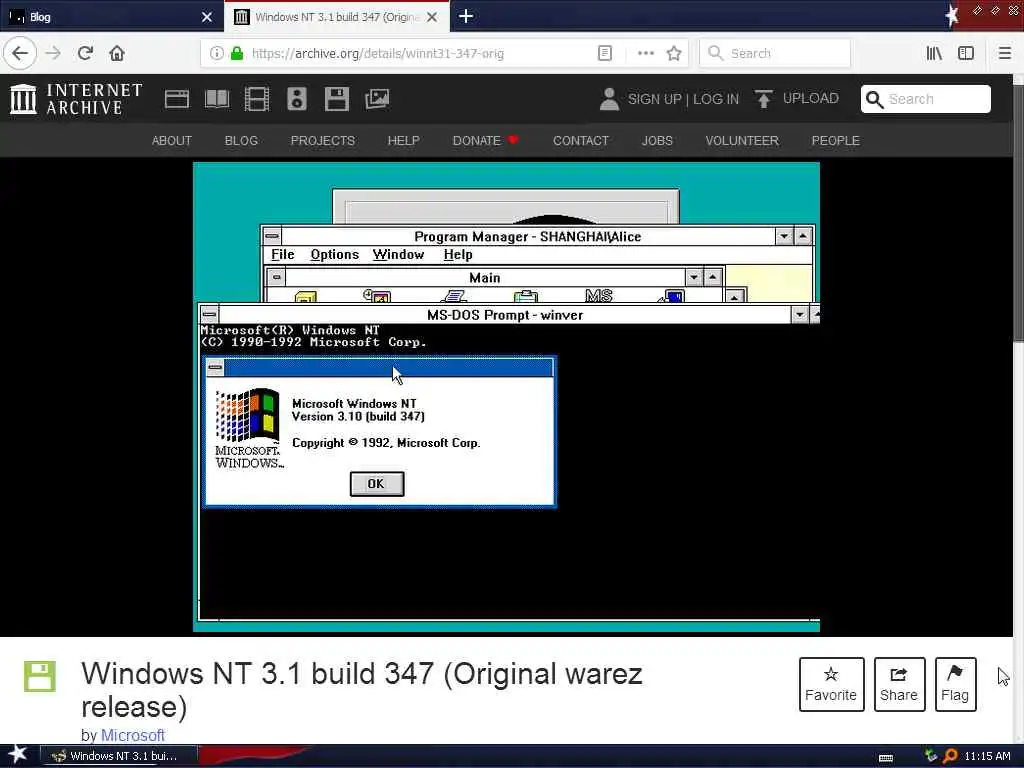This screenshot has height=768, width=1024.
Task: Open the JOBS navigation item
Action: click(657, 140)
